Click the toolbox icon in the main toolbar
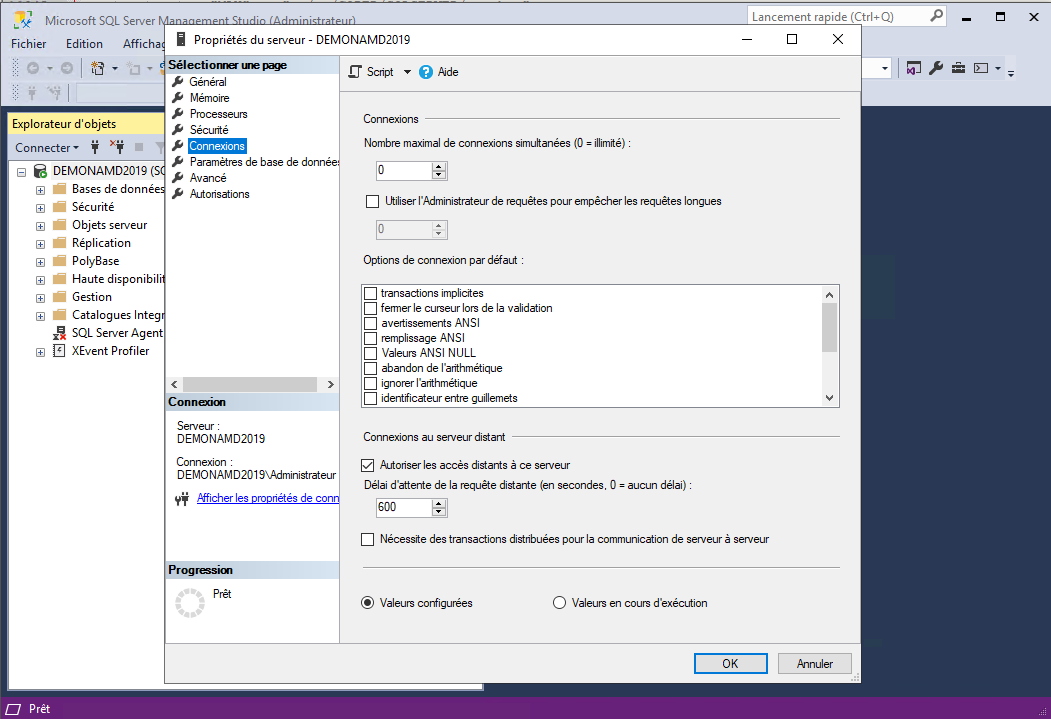Viewport: 1051px width, 719px height. coord(959,68)
